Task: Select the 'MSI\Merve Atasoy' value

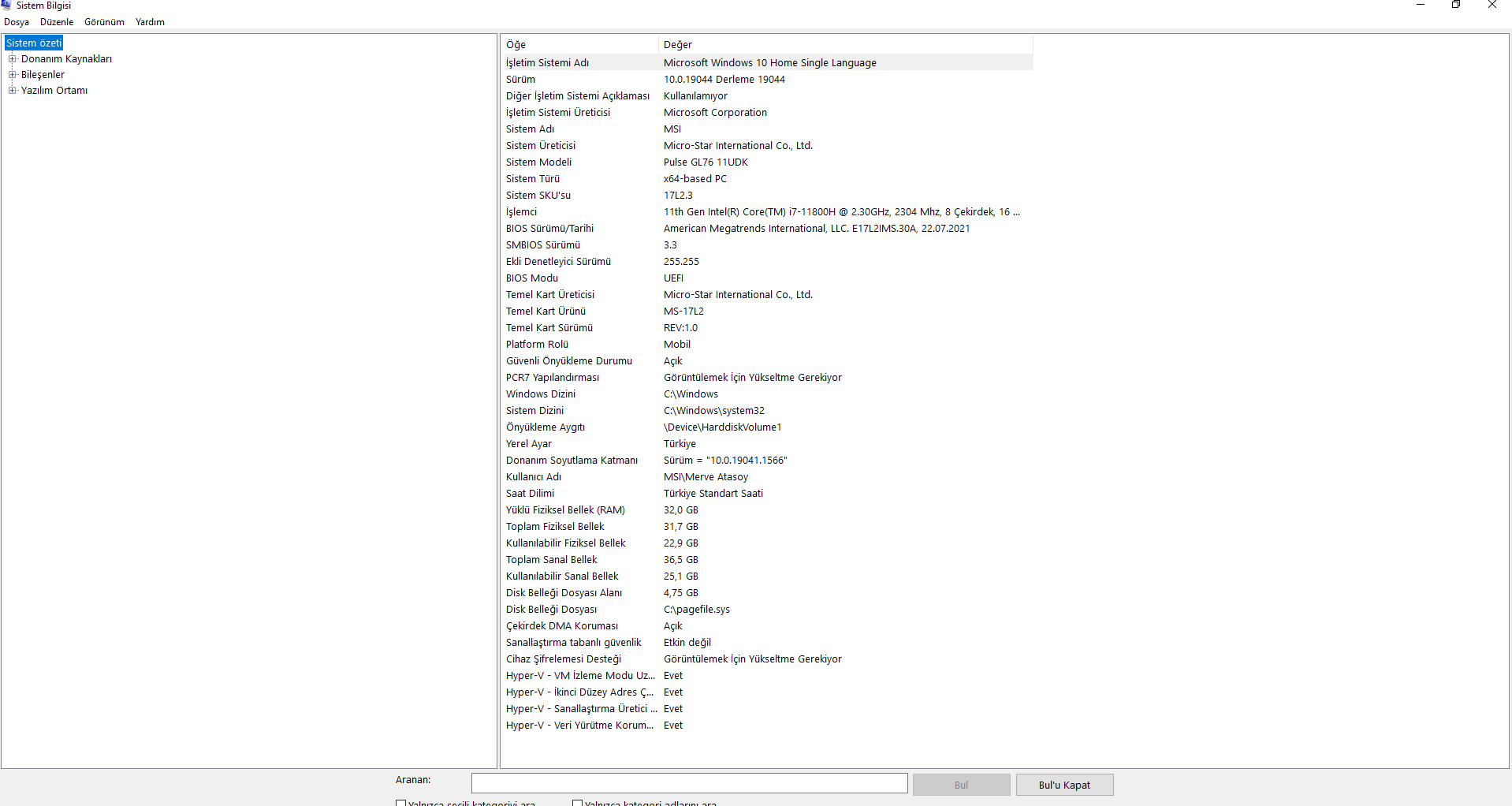Action: pyautogui.click(x=706, y=477)
